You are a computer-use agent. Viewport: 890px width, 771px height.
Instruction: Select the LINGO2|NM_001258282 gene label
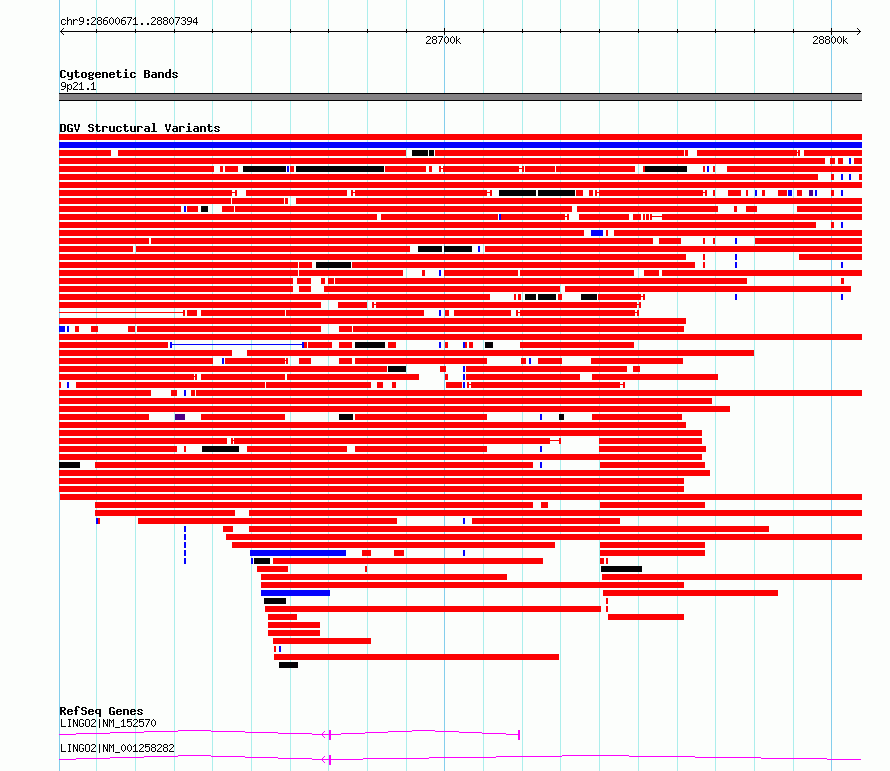coord(117,748)
